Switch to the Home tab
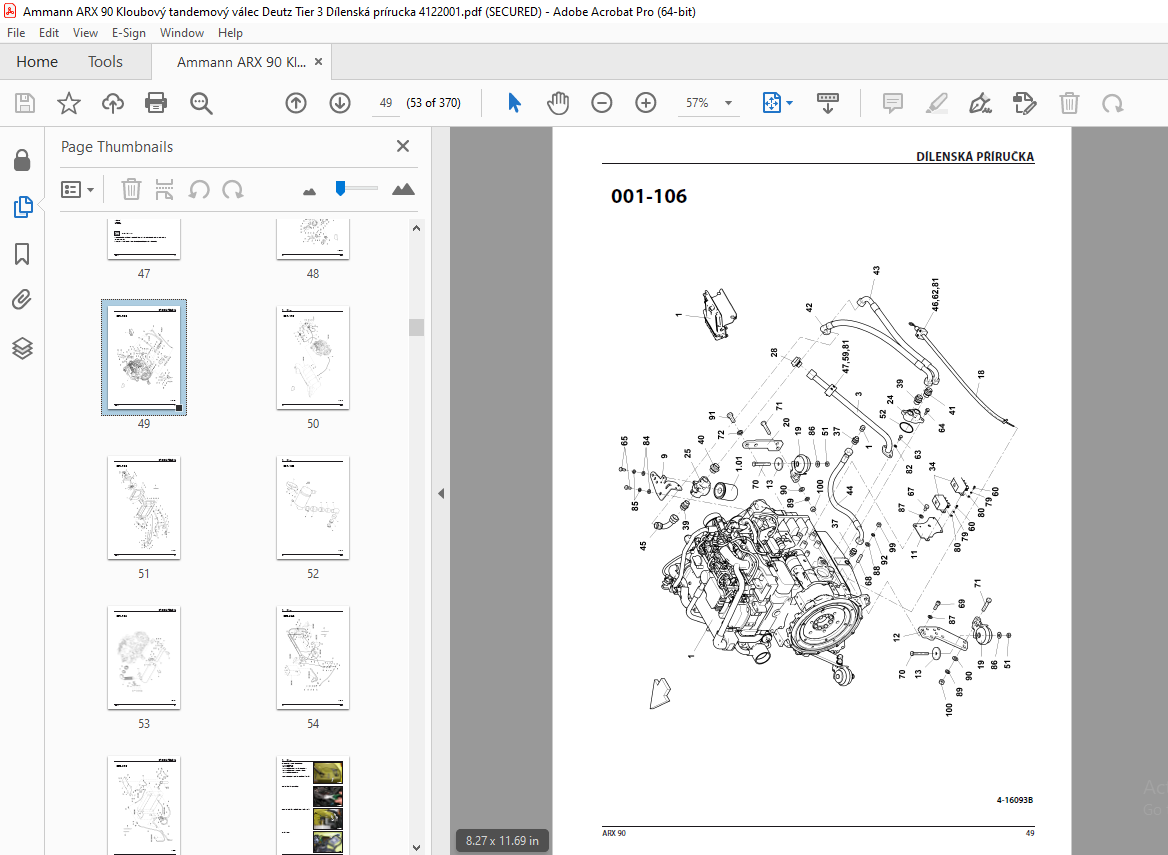The height and width of the screenshot is (855, 1168). click(x=37, y=62)
